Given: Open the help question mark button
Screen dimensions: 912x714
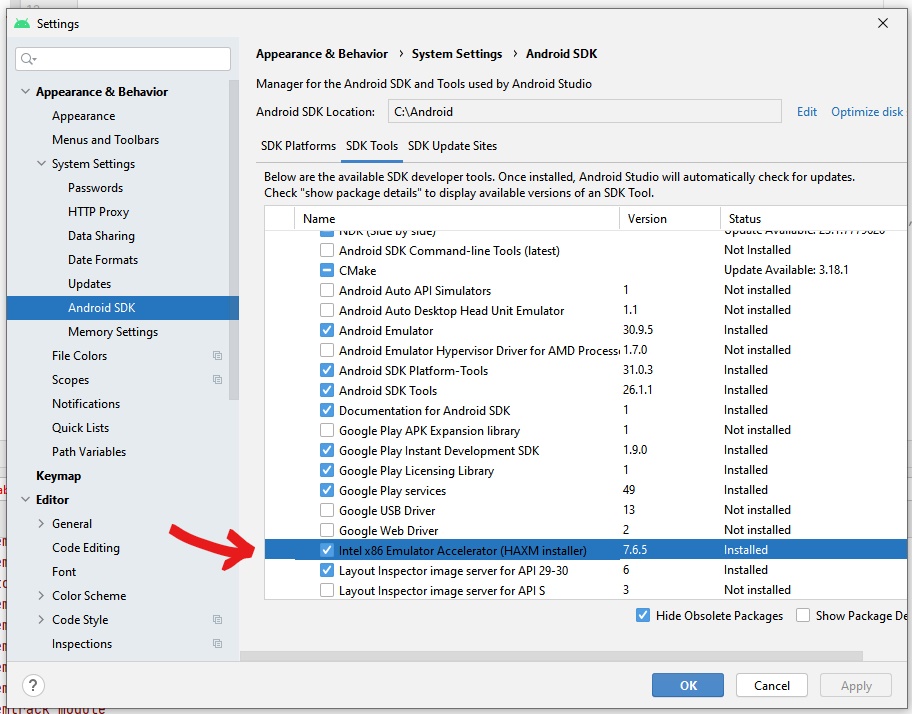Looking at the screenshot, I should pyautogui.click(x=33, y=685).
